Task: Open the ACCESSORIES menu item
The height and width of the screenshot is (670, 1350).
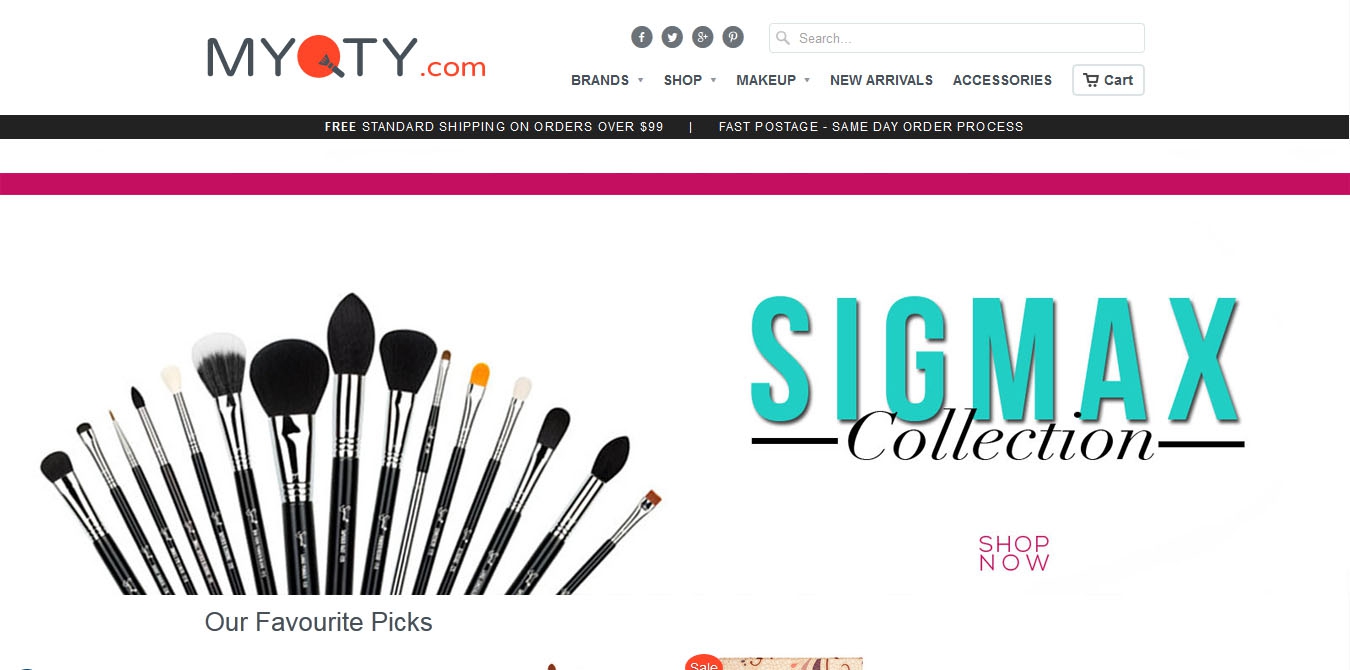Action: pyautogui.click(x=1002, y=80)
